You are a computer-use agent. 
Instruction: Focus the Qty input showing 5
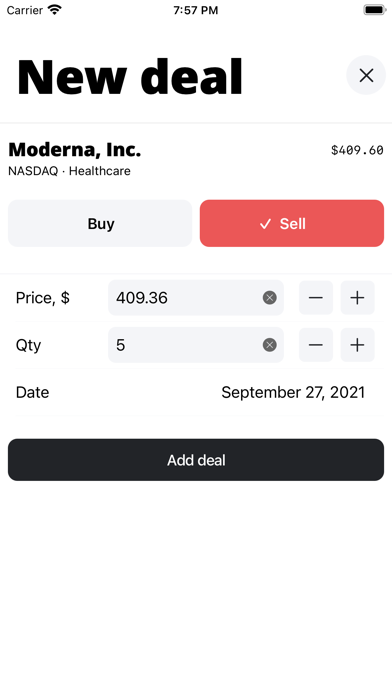[196, 345]
